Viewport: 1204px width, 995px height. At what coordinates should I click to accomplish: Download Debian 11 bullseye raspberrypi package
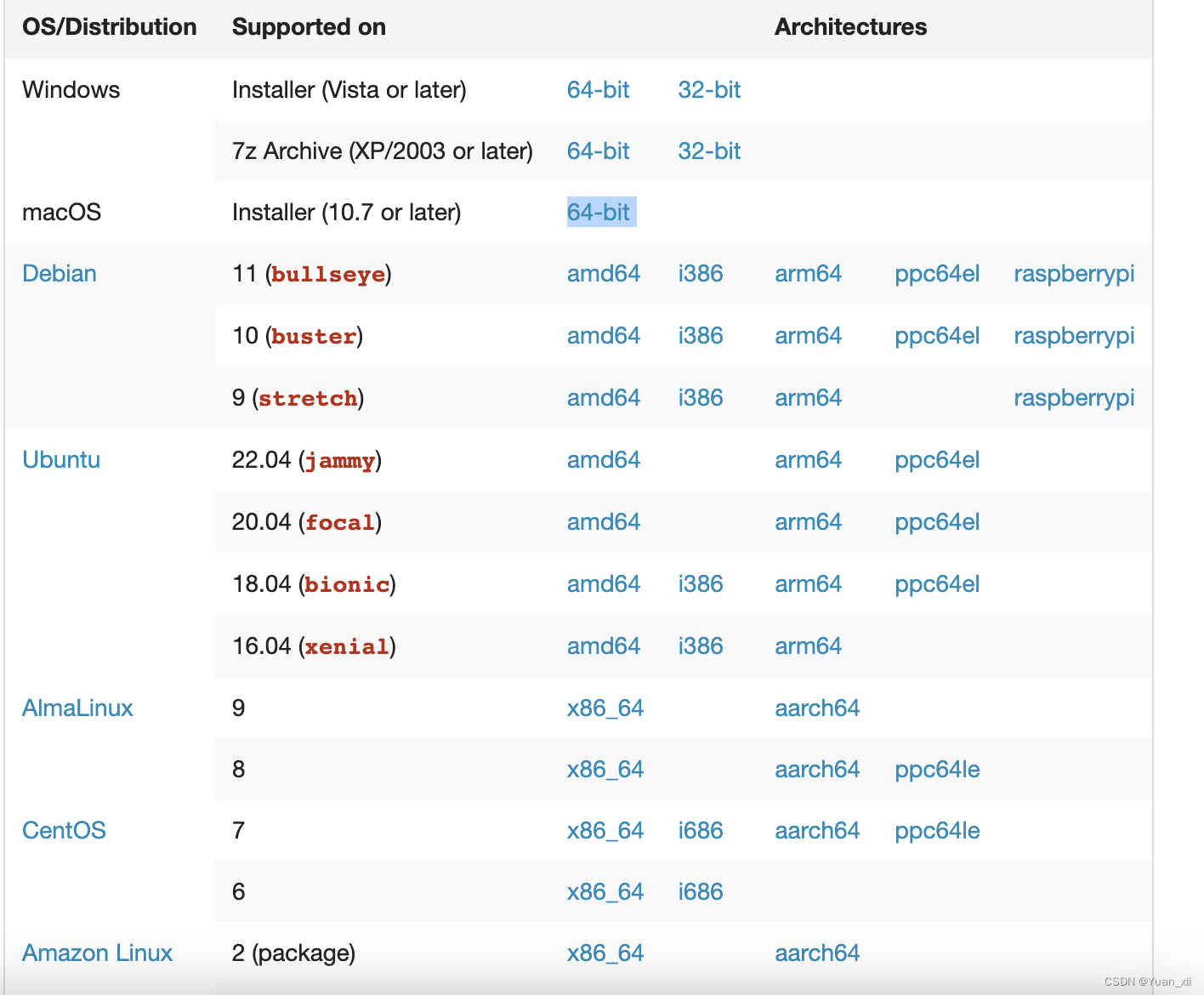(1074, 274)
